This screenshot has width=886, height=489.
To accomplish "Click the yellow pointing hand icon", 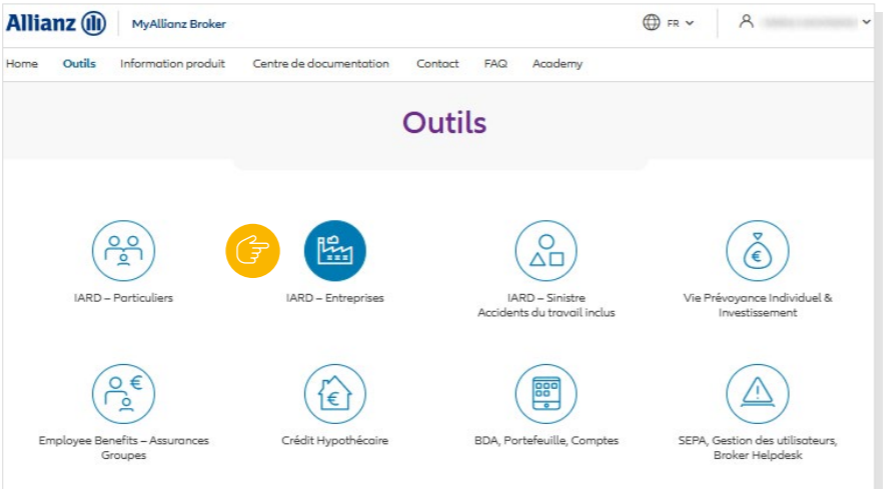I will pyautogui.click(x=252, y=251).
